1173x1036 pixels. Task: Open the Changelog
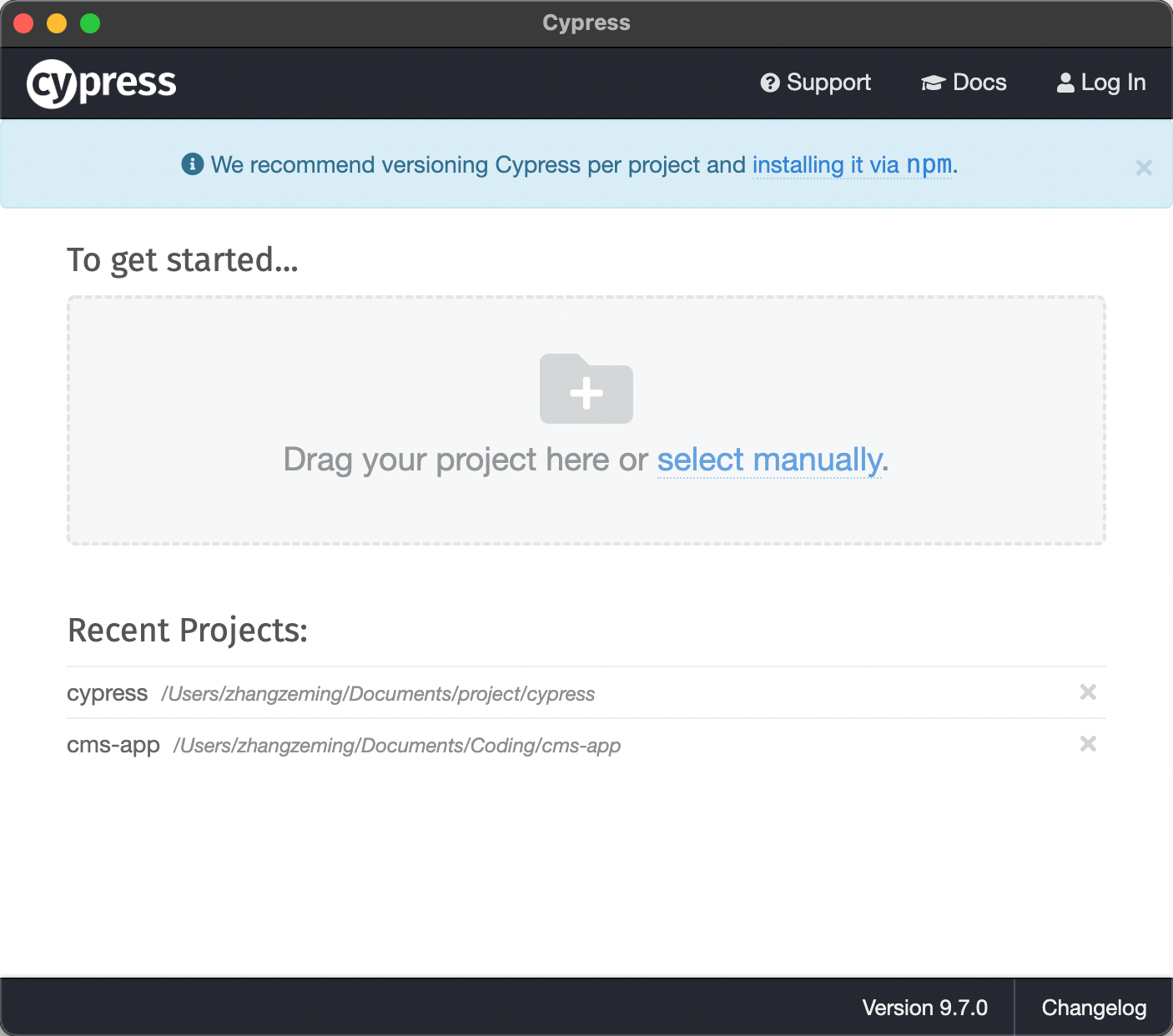click(x=1094, y=1008)
